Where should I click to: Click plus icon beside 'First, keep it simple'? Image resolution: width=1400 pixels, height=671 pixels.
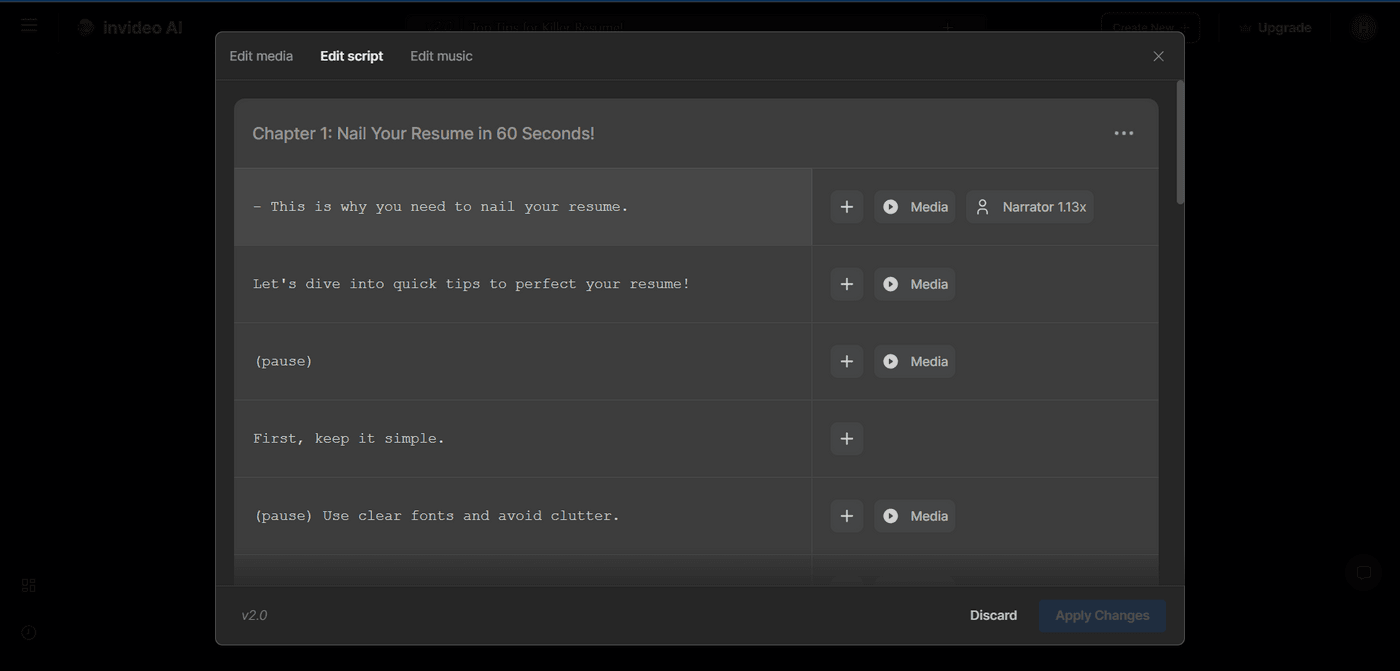846,439
